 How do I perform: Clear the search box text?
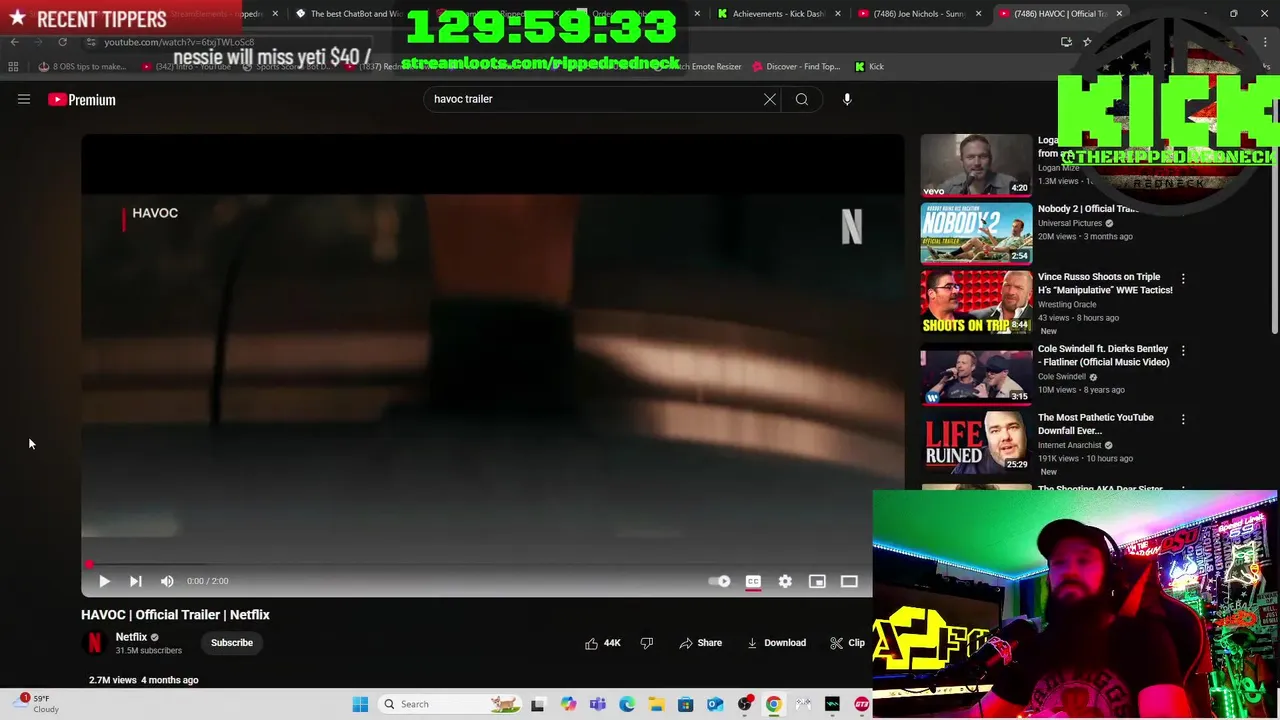(770, 99)
